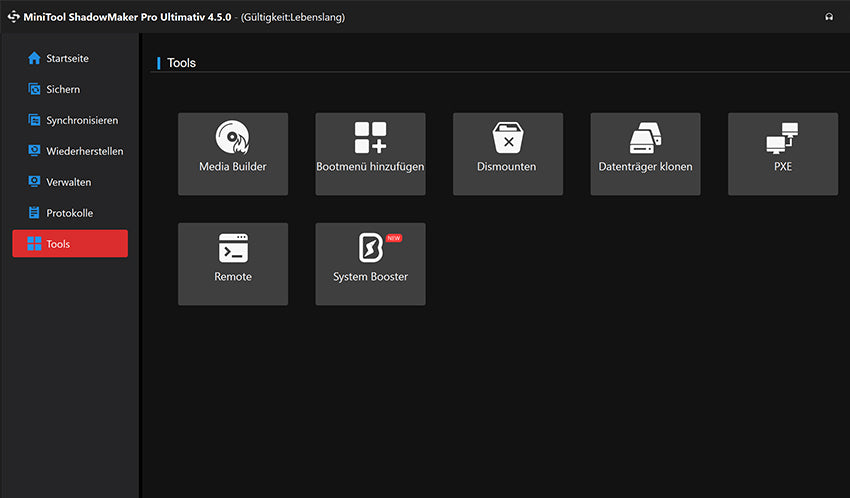Open the Protokolle logs page

[x=68, y=213]
